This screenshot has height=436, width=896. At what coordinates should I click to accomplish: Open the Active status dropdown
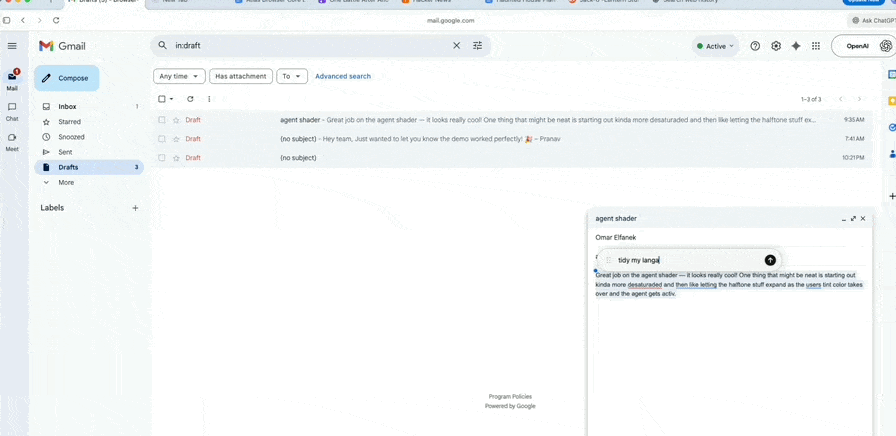click(x=715, y=46)
